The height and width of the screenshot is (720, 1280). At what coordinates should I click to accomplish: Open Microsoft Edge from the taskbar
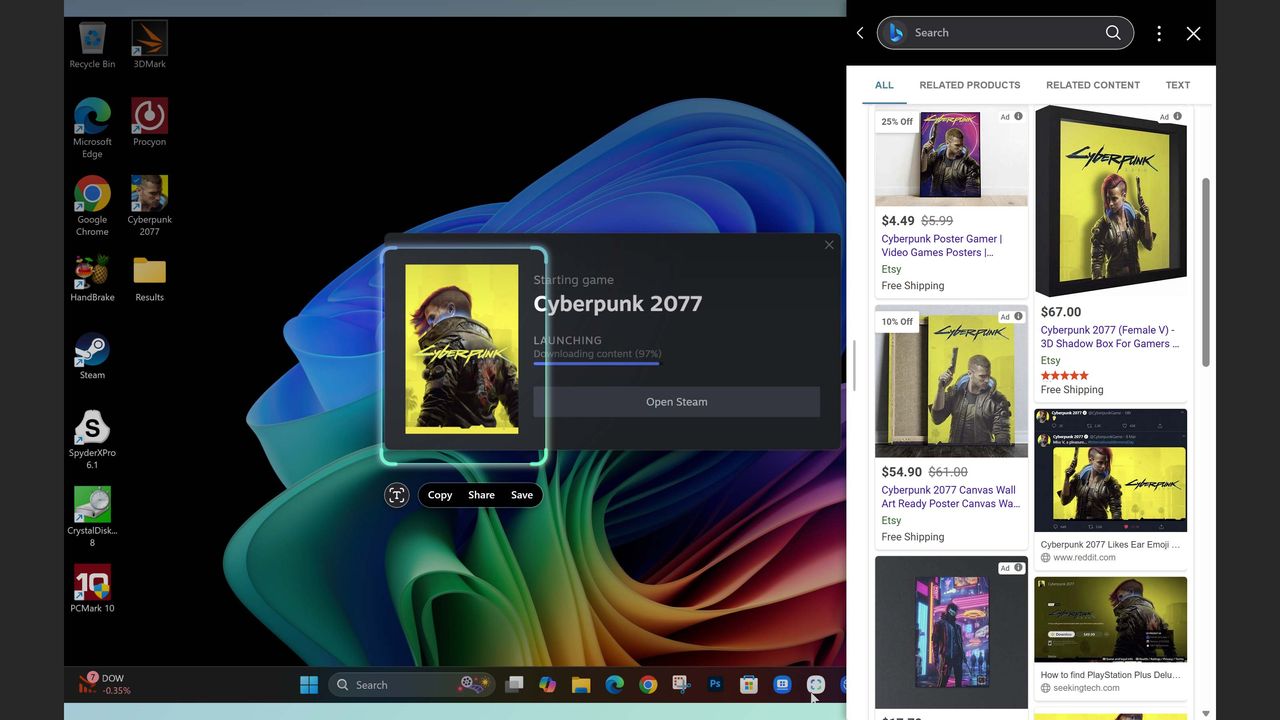pos(614,685)
